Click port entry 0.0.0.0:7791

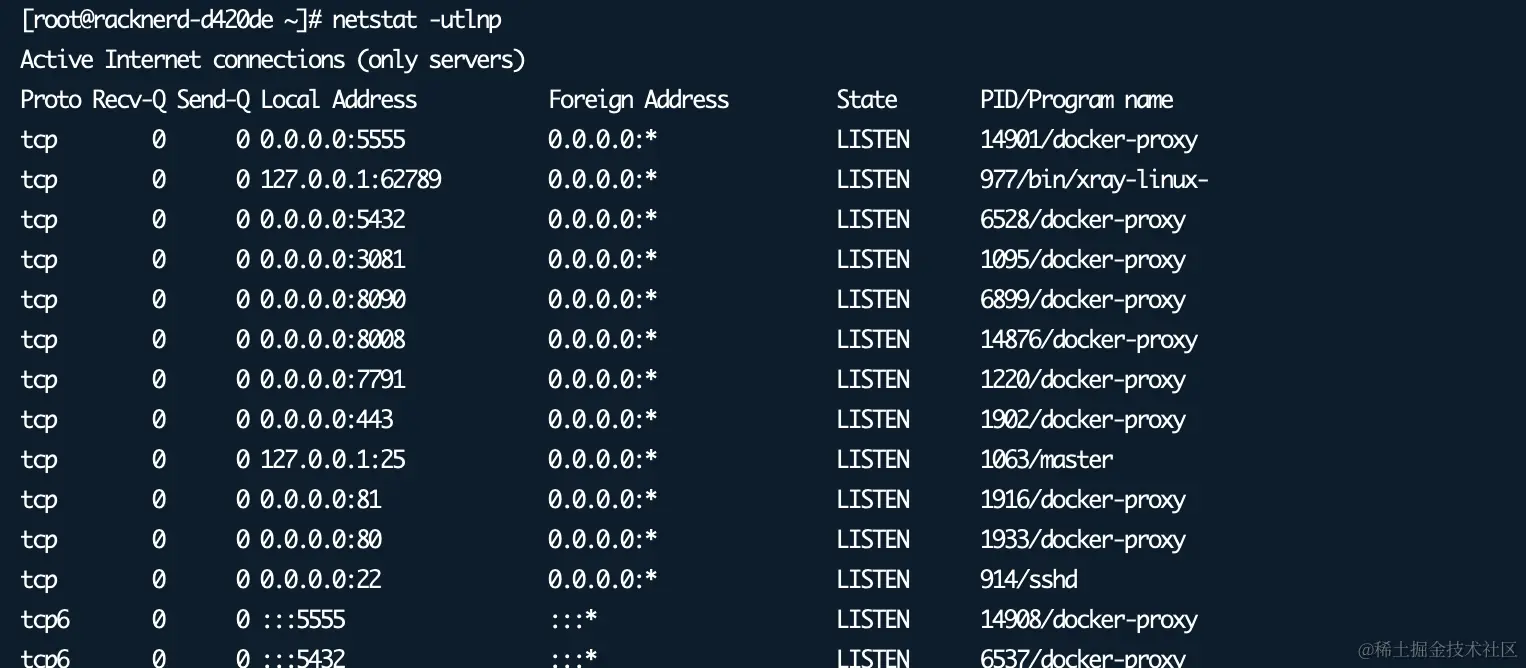tap(333, 379)
